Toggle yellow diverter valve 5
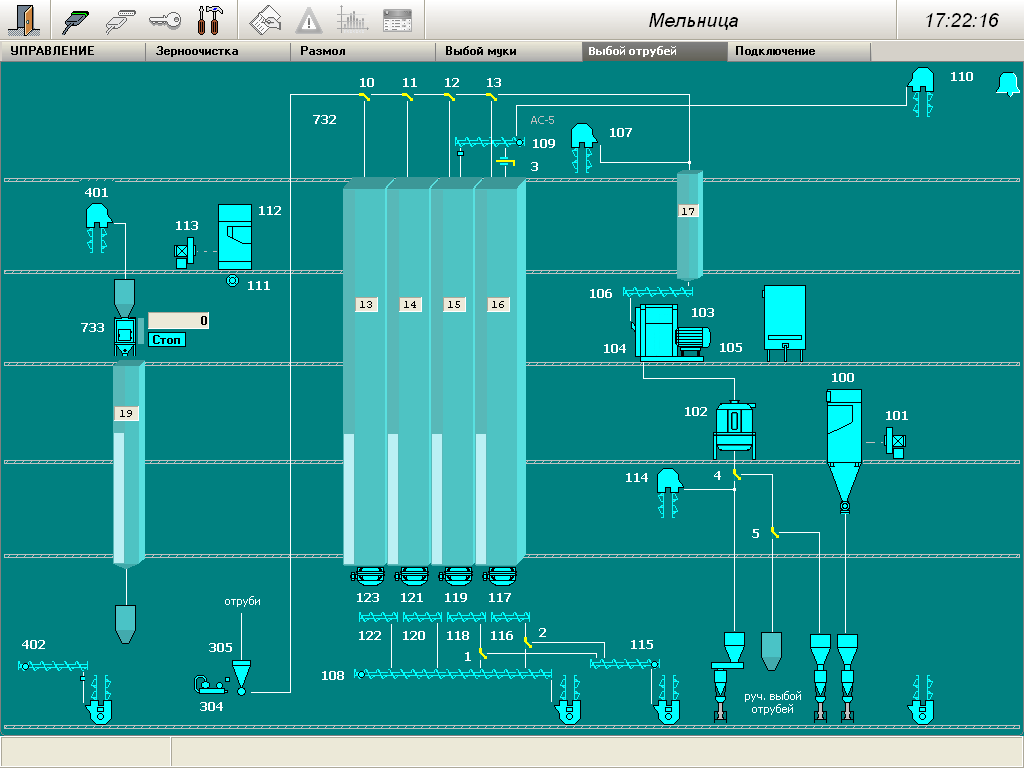 click(x=774, y=534)
